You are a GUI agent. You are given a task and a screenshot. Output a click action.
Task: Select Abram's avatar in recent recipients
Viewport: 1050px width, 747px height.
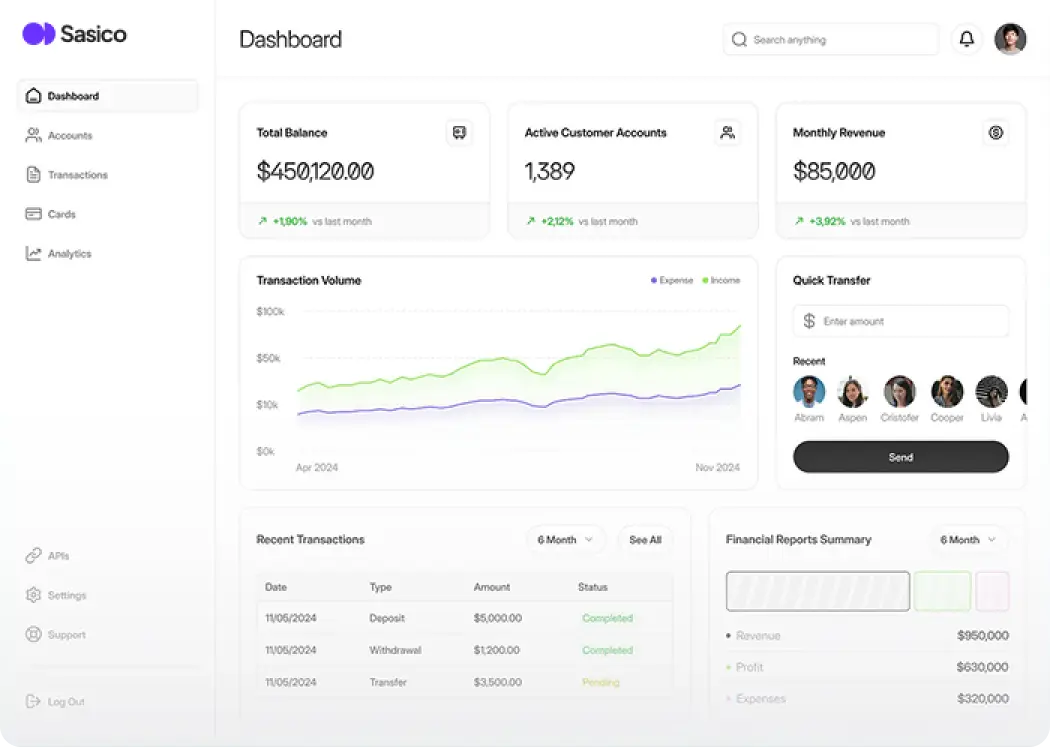[809, 392]
